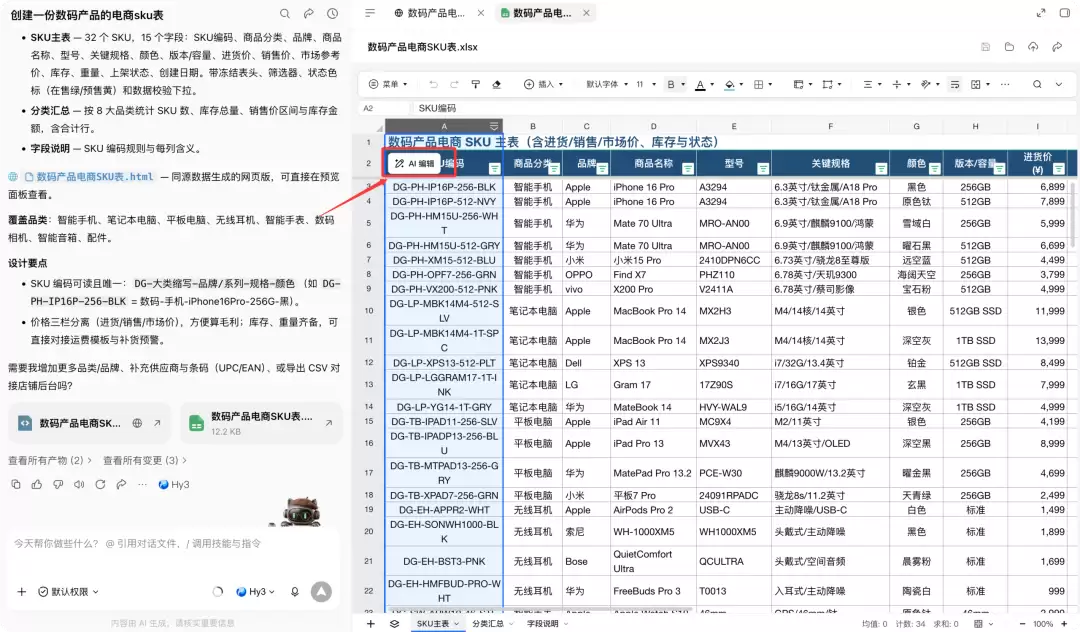The image size is (1080, 632).
Task: Click the formula bar showing SKU编码
Action: (x=744, y=108)
